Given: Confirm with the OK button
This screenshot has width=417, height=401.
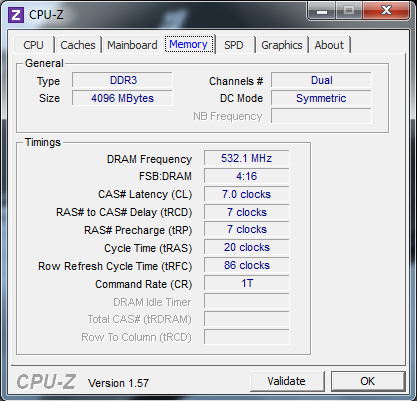Looking at the screenshot, I should [x=367, y=381].
